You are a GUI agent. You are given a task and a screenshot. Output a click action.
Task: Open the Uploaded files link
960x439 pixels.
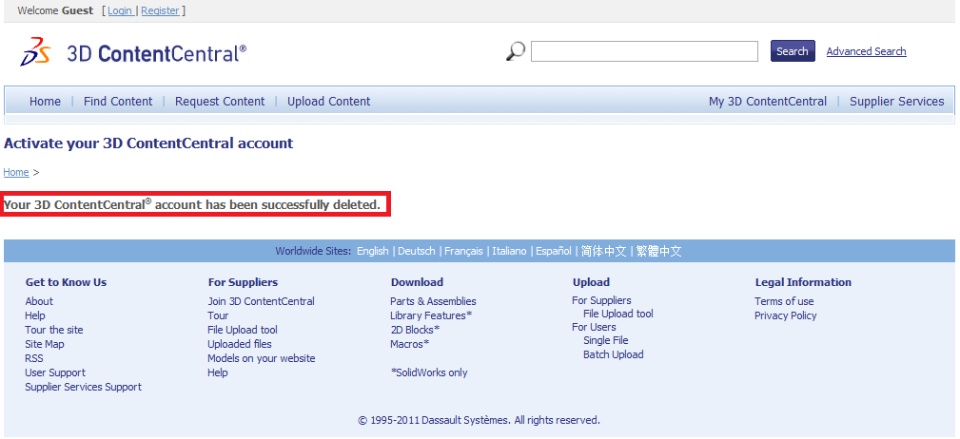(239, 344)
